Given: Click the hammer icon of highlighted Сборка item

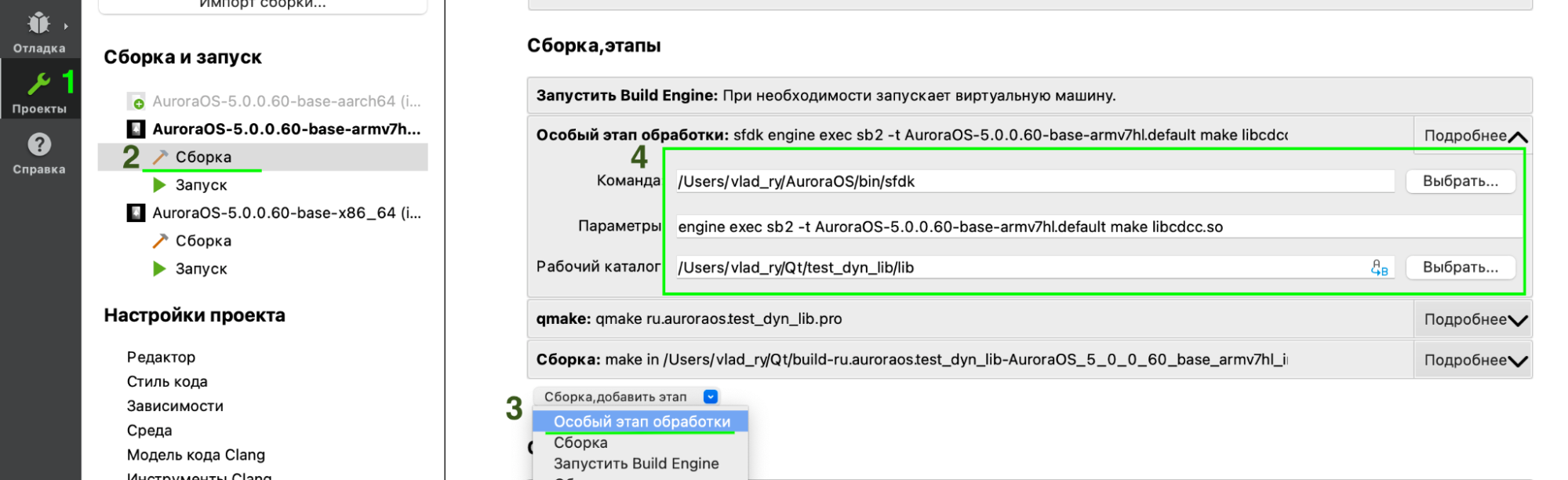Looking at the screenshot, I should tap(160, 157).
